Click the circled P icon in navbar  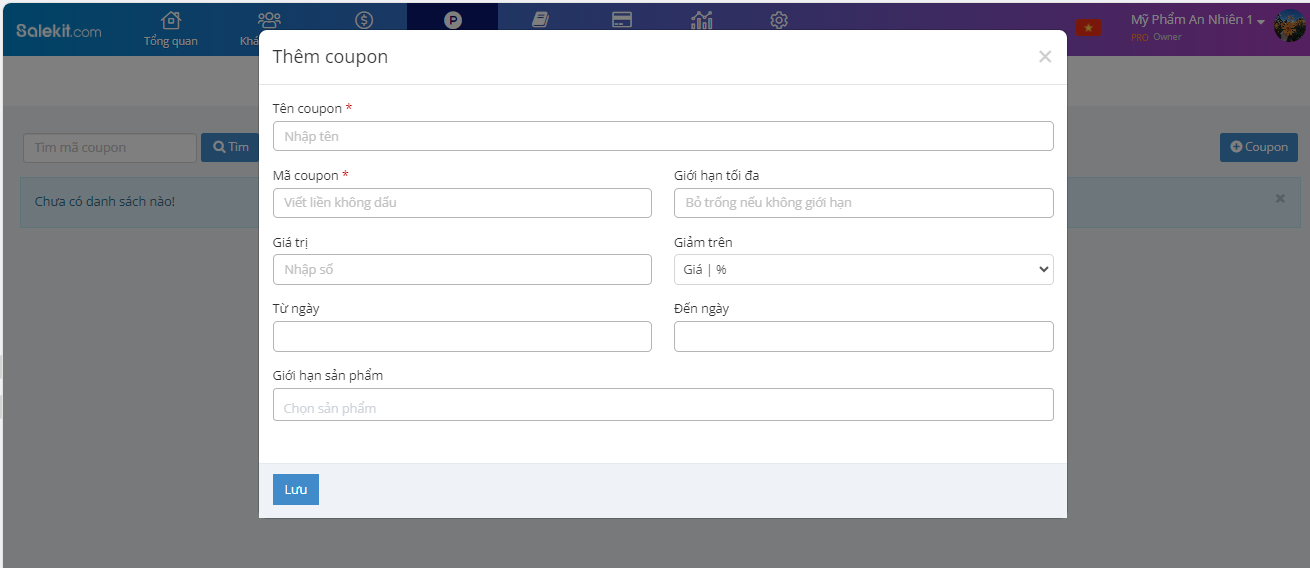pyautogui.click(x=453, y=20)
